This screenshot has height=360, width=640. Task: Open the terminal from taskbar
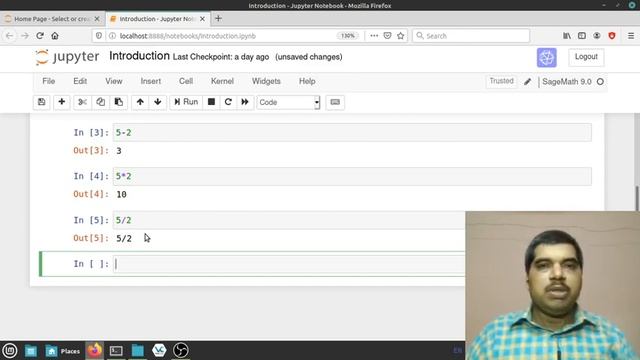pyautogui.click(x=116, y=351)
